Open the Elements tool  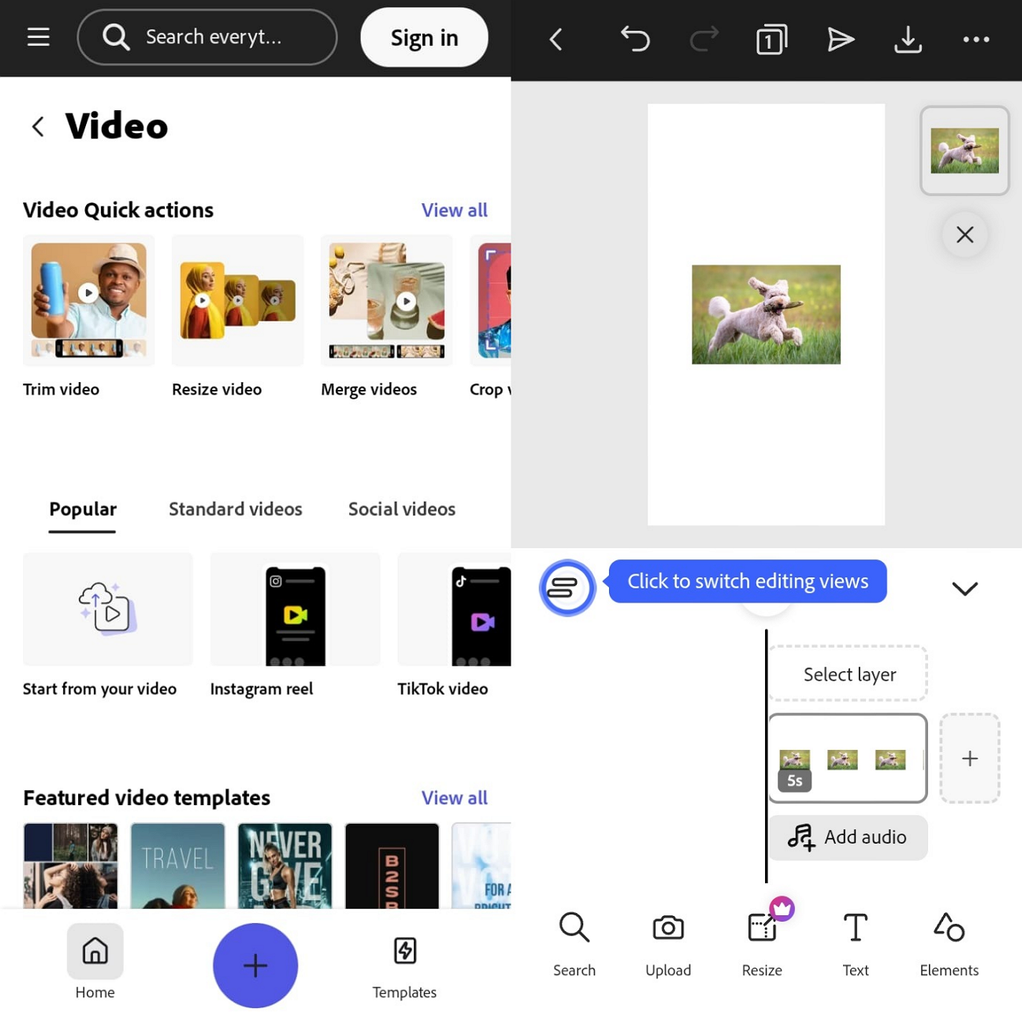pos(949,944)
